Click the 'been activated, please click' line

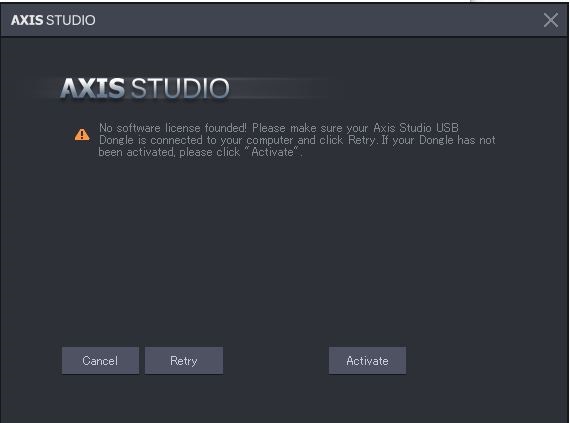169,152
